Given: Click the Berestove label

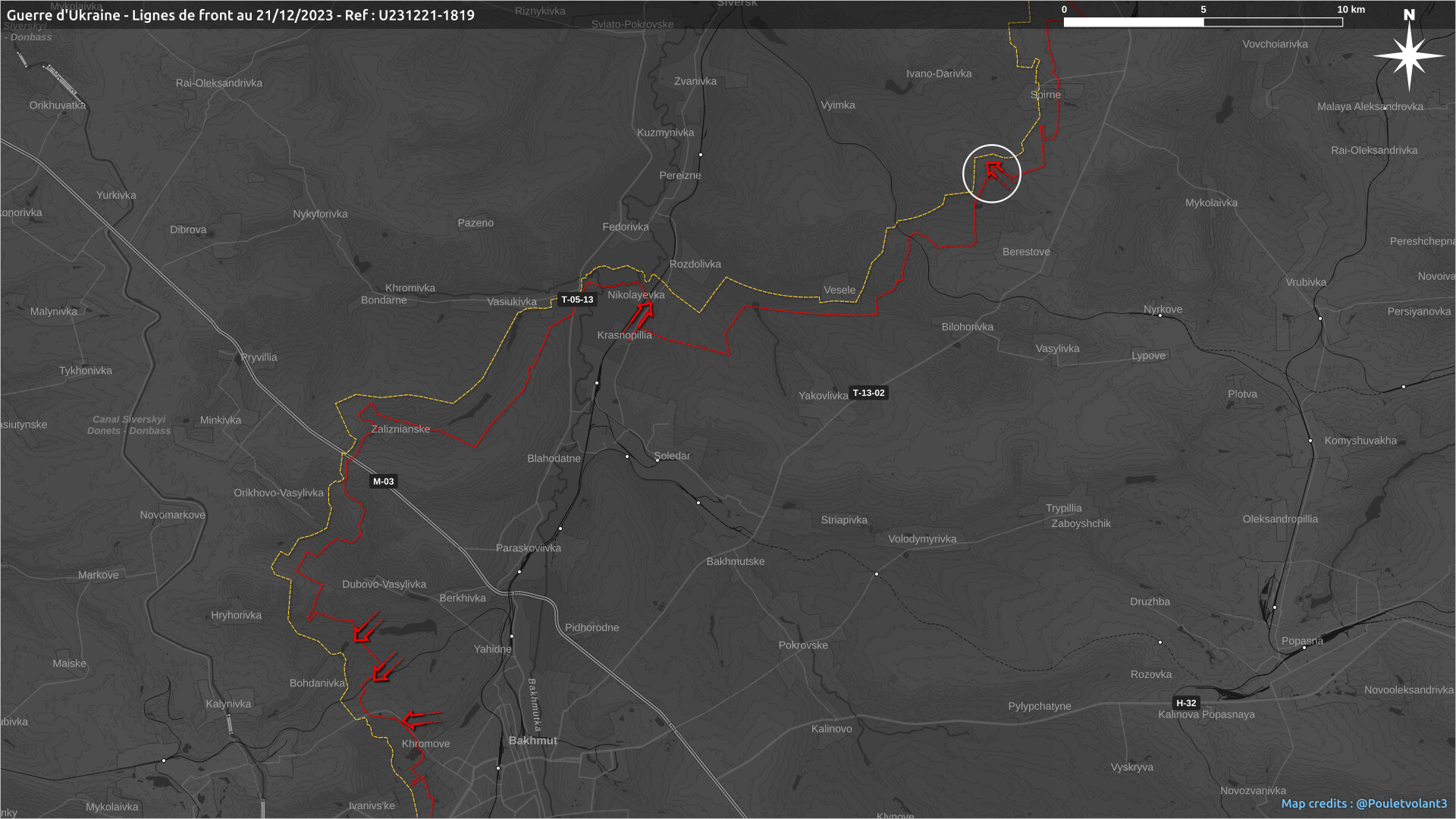Looking at the screenshot, I should point(1026,252).
